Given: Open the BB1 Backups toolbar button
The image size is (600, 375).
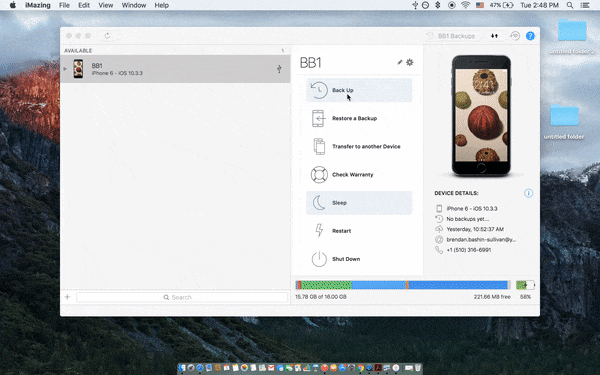Looking at the screenshot, I should pos(451,36).
